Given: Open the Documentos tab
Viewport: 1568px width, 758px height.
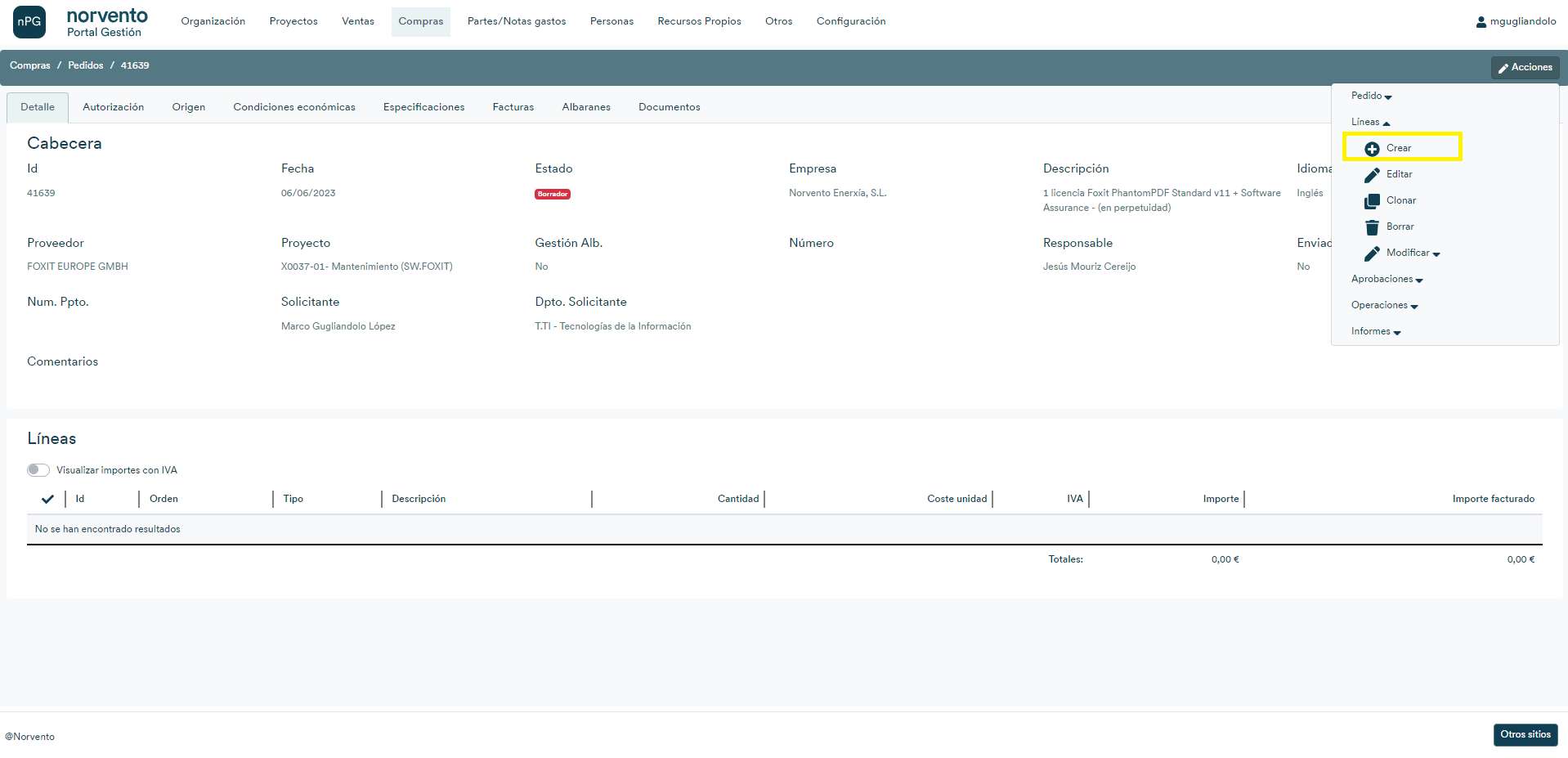Looking at the screenshot, I should (670, 107).
